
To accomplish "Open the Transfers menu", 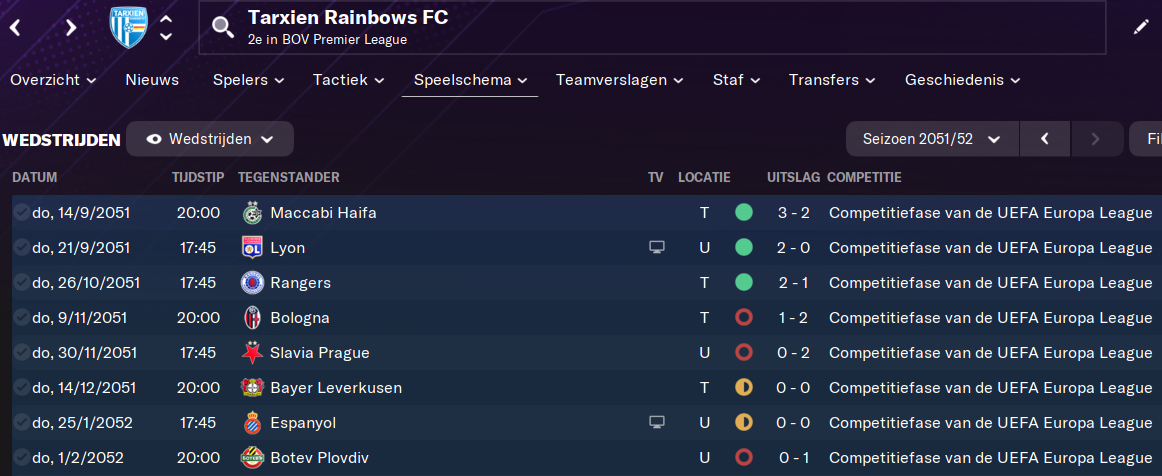I will [831, 80].
